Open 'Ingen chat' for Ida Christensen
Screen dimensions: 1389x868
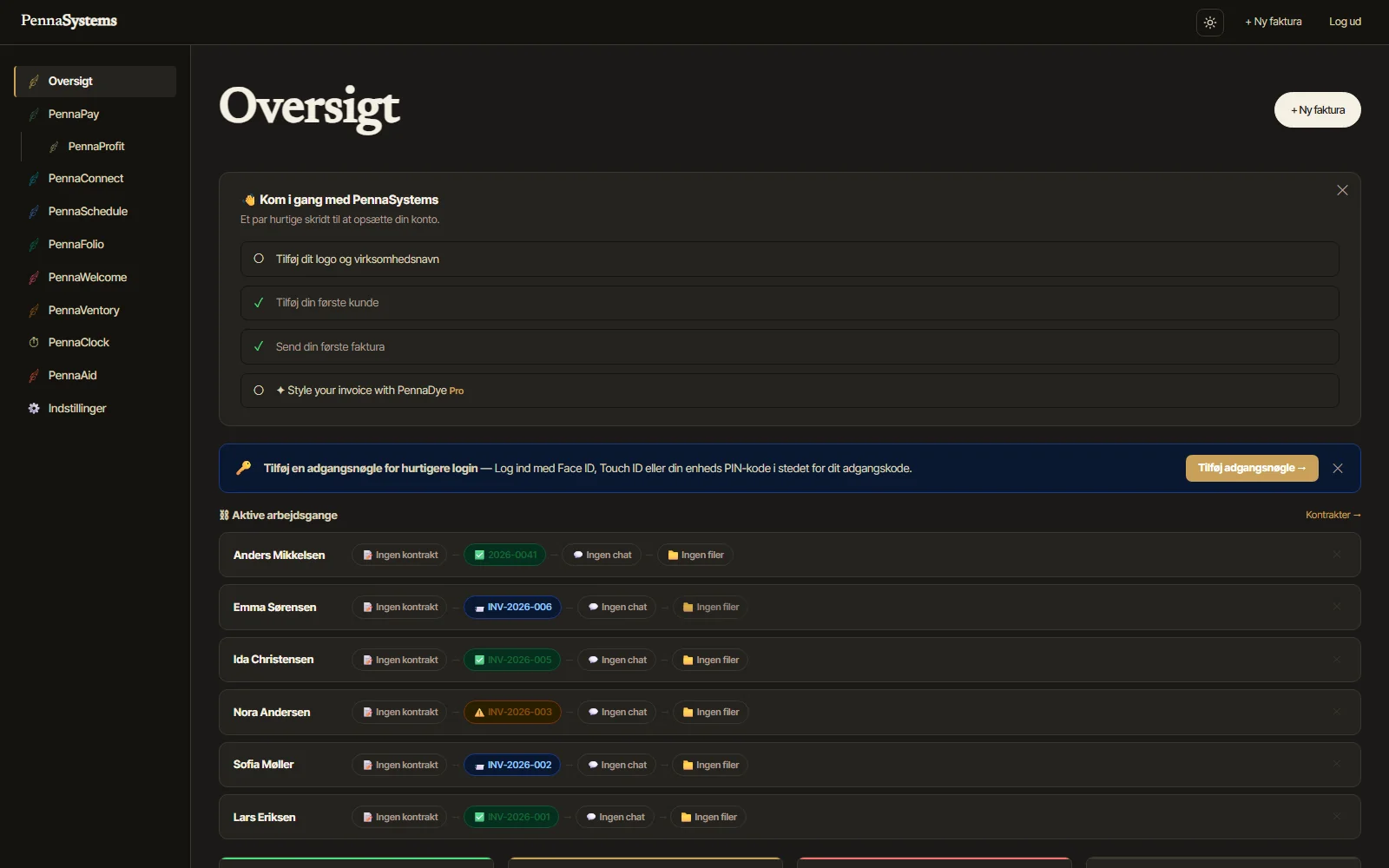click(x=617, y=661)
